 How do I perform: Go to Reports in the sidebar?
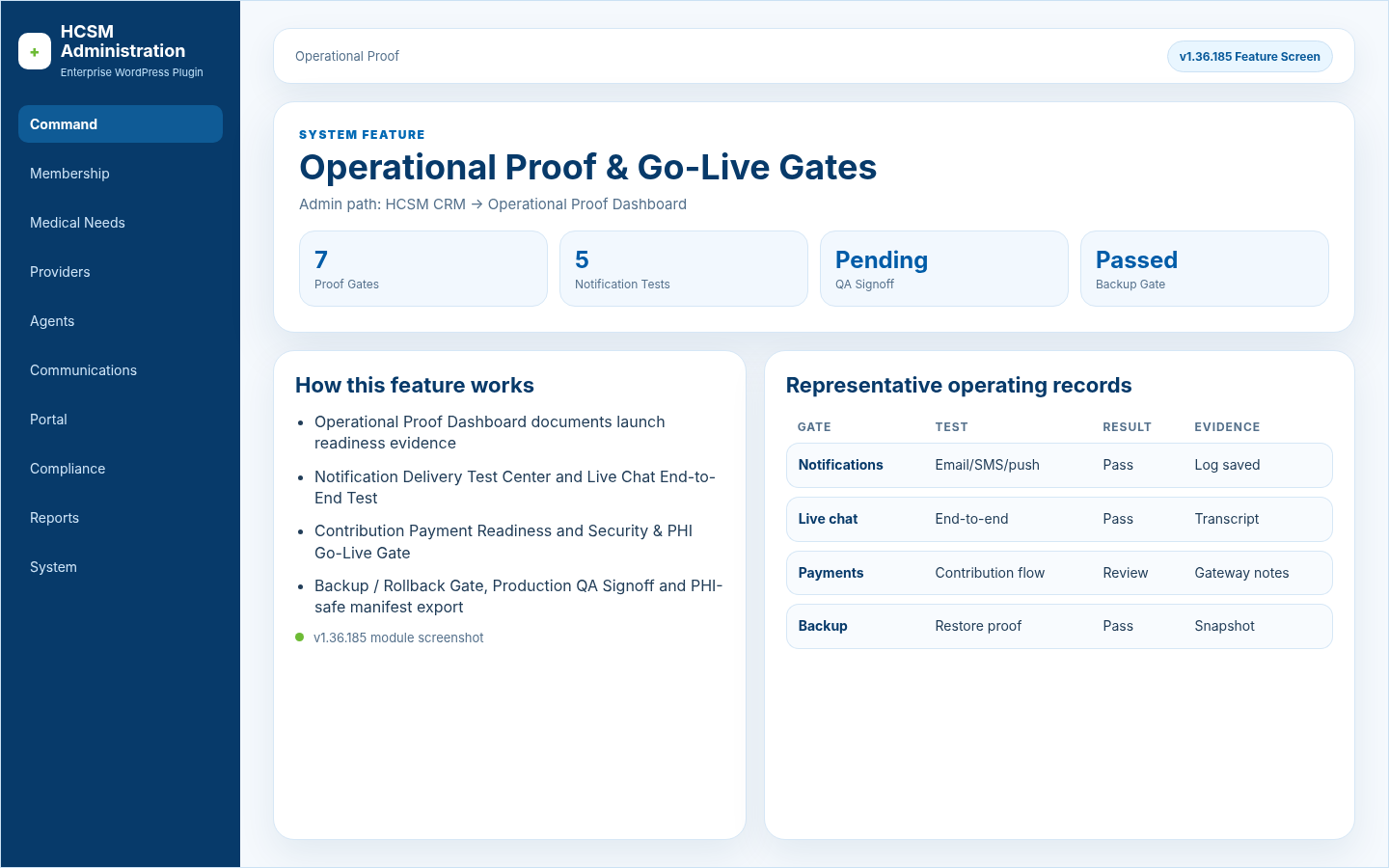pos(121,518)
